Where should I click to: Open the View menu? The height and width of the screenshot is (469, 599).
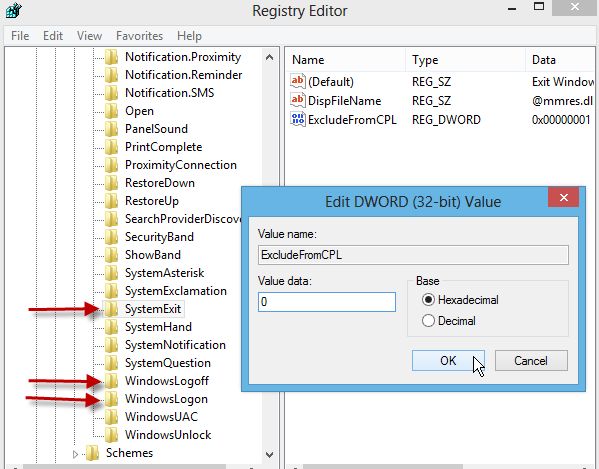89,36
